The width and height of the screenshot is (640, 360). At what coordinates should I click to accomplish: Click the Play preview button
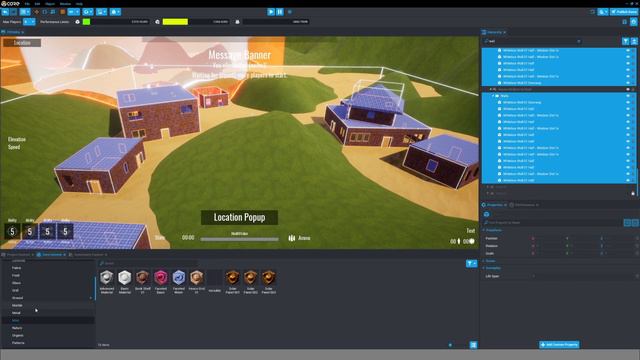click(271, 12)
